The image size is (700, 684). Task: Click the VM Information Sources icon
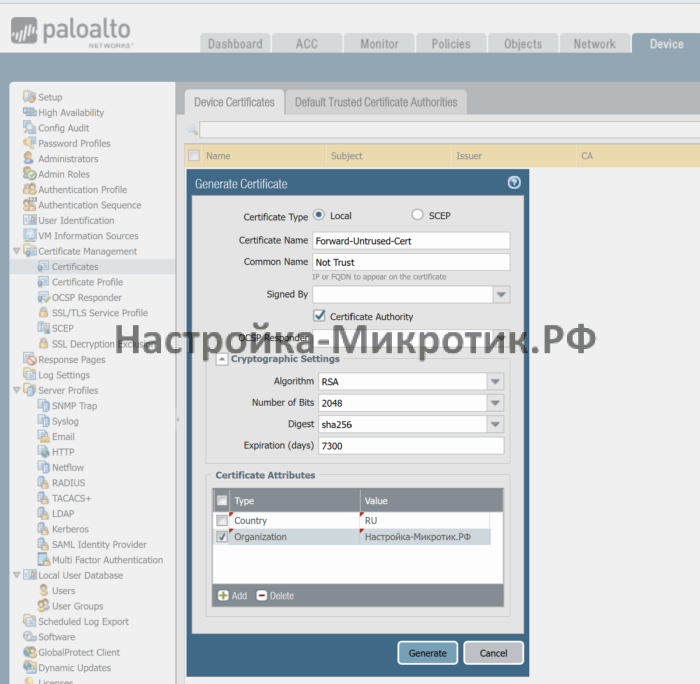coord(29,235)
